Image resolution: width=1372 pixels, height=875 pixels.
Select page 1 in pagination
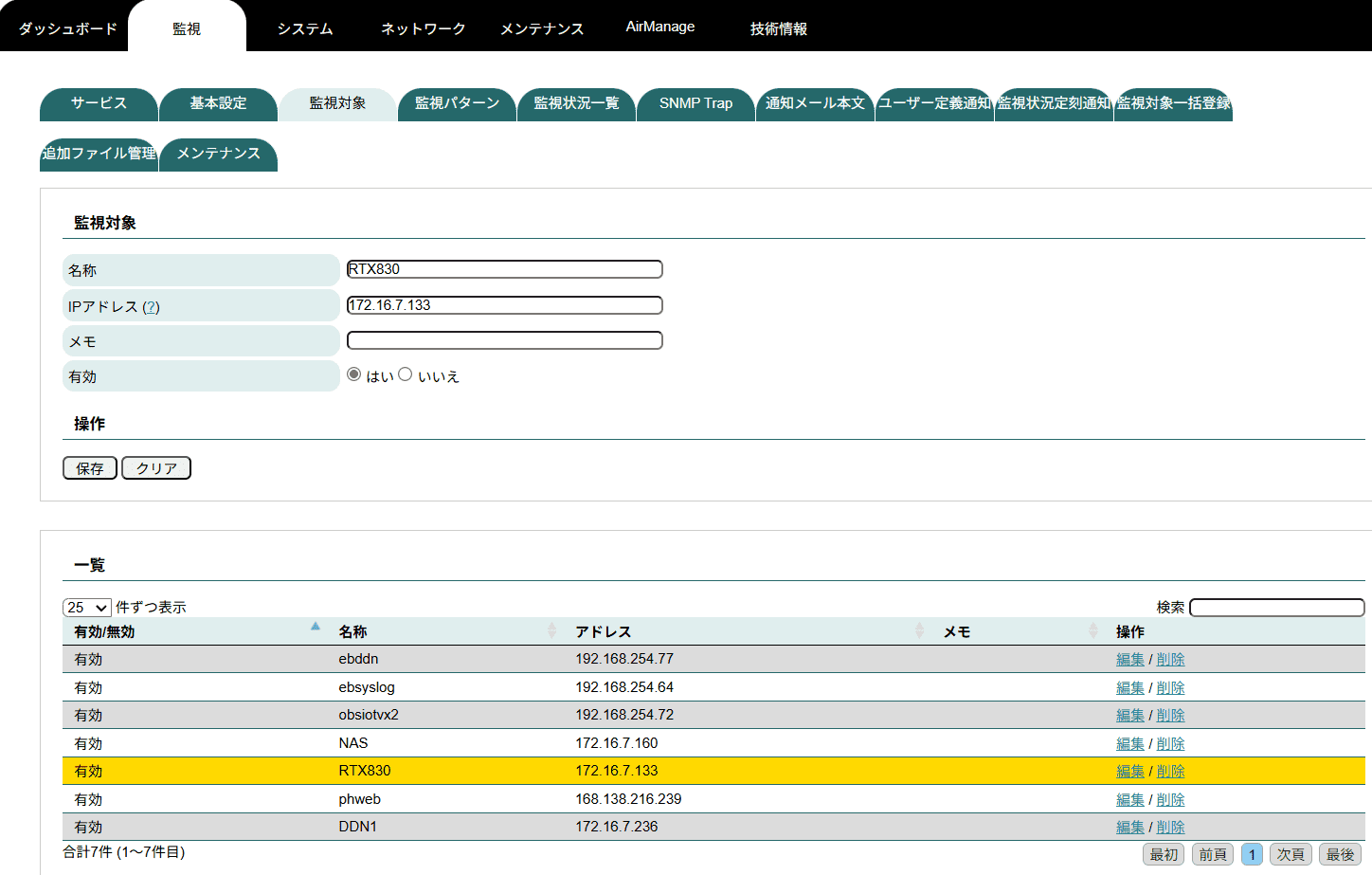[x=1252, y=854]
